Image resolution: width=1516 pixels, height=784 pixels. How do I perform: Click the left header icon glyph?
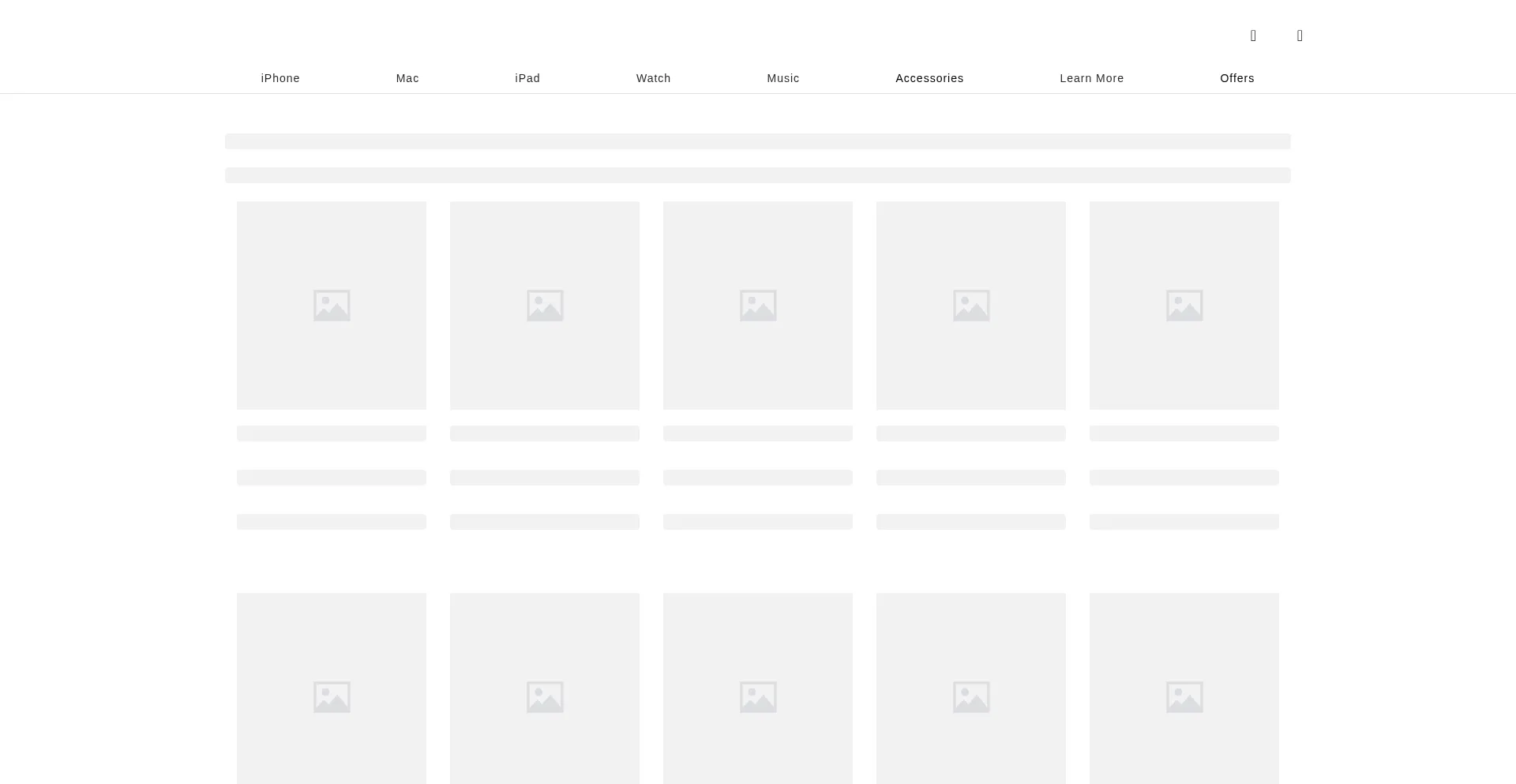pos(1253,36)
